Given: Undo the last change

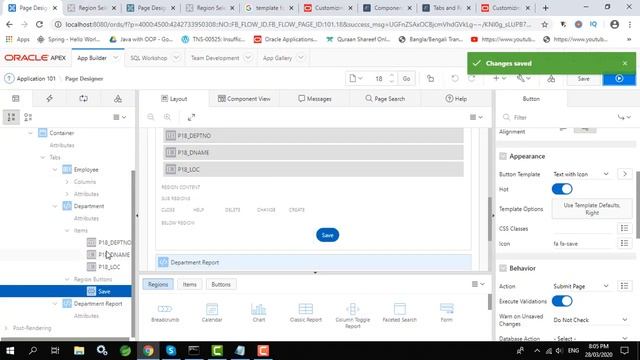Looking at the screenshot, I should 455,78.
